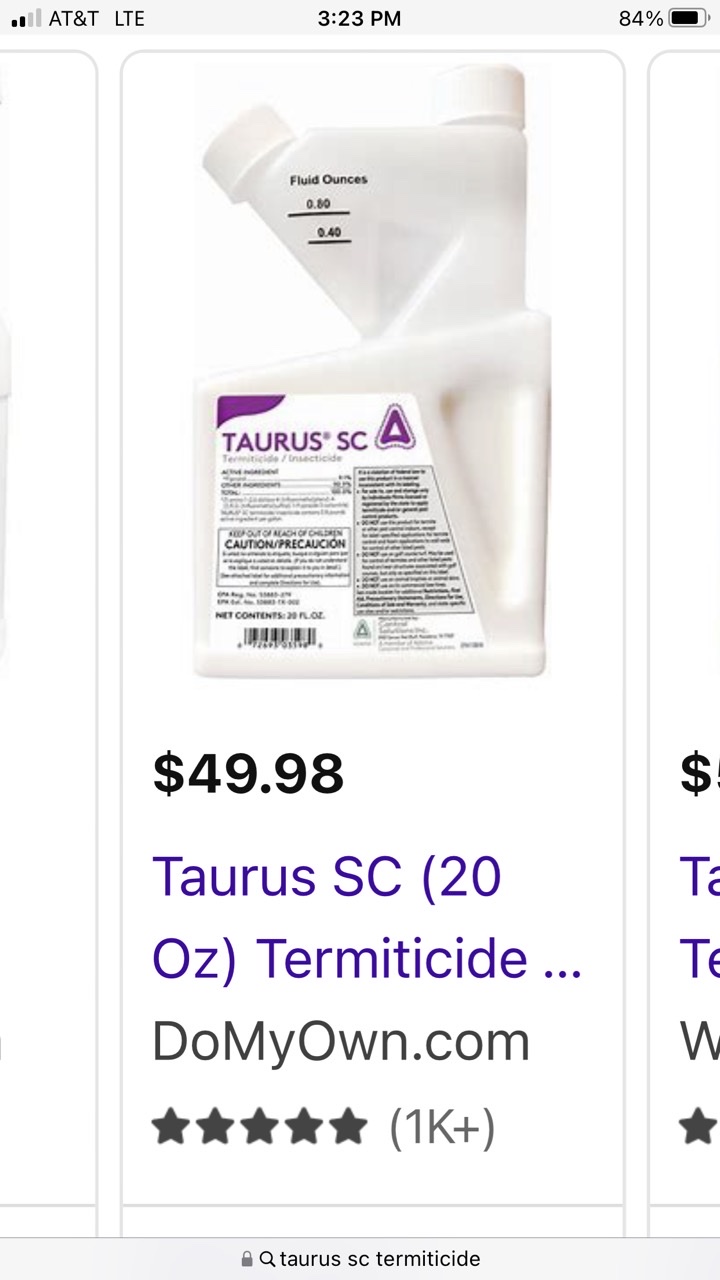Image resolution: width=720 pixels, height=1280 pixels.
Task: Tap the cellular signal bars icon
Action: pos(26,18)
